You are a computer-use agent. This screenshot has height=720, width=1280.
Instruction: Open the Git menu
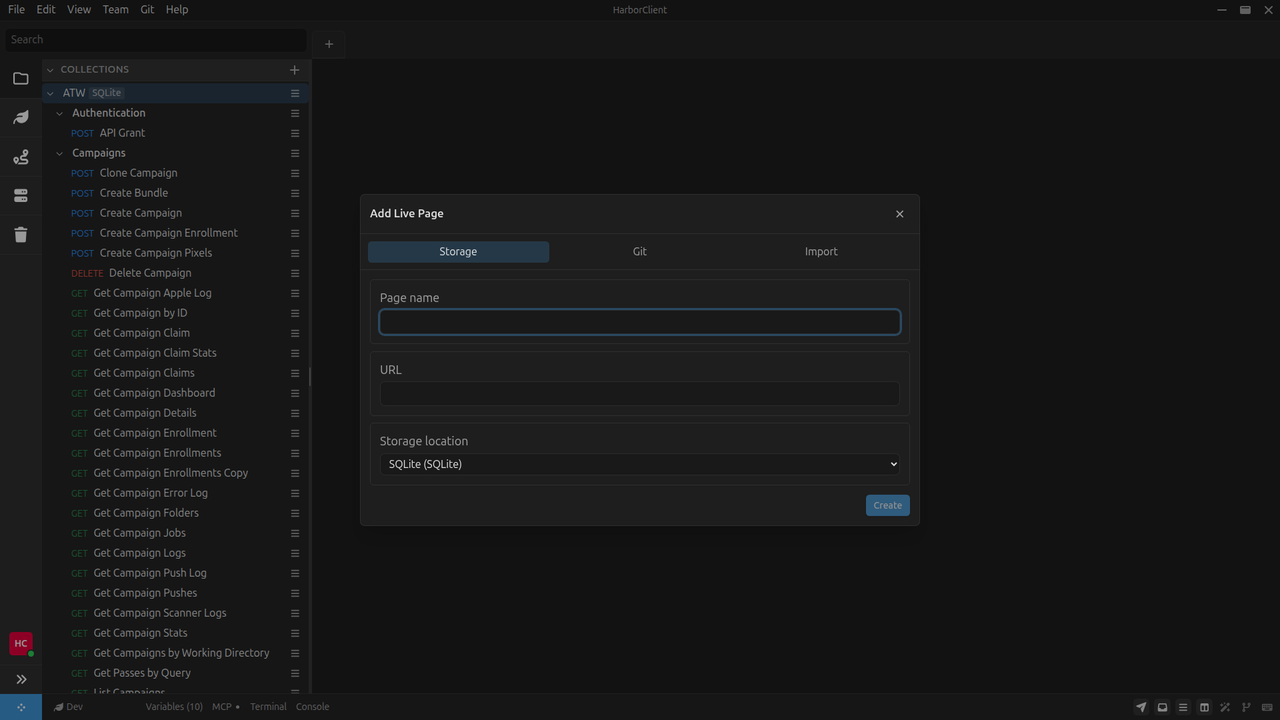(147, 9)
